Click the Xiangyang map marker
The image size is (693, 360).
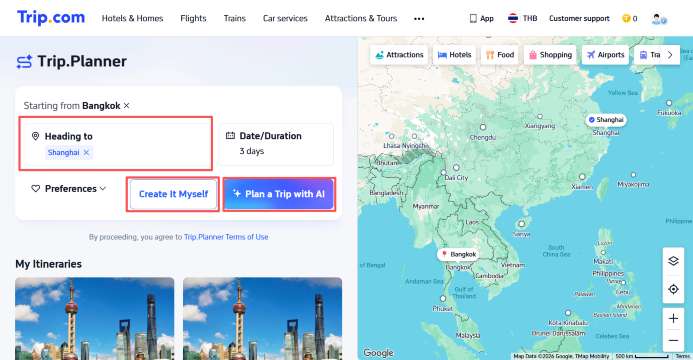coord(540,117)
